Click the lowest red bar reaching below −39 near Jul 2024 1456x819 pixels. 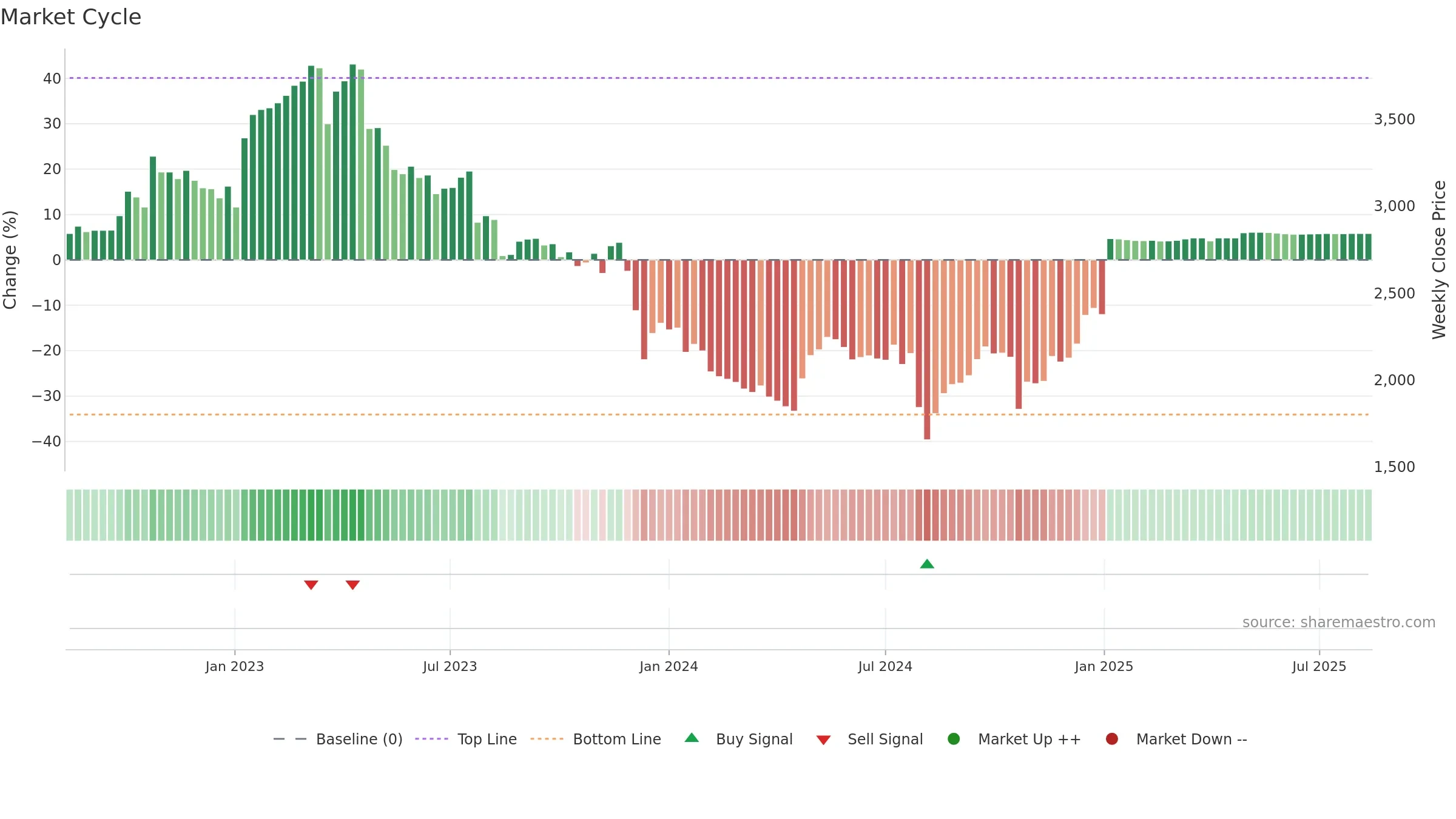(927, 349)
